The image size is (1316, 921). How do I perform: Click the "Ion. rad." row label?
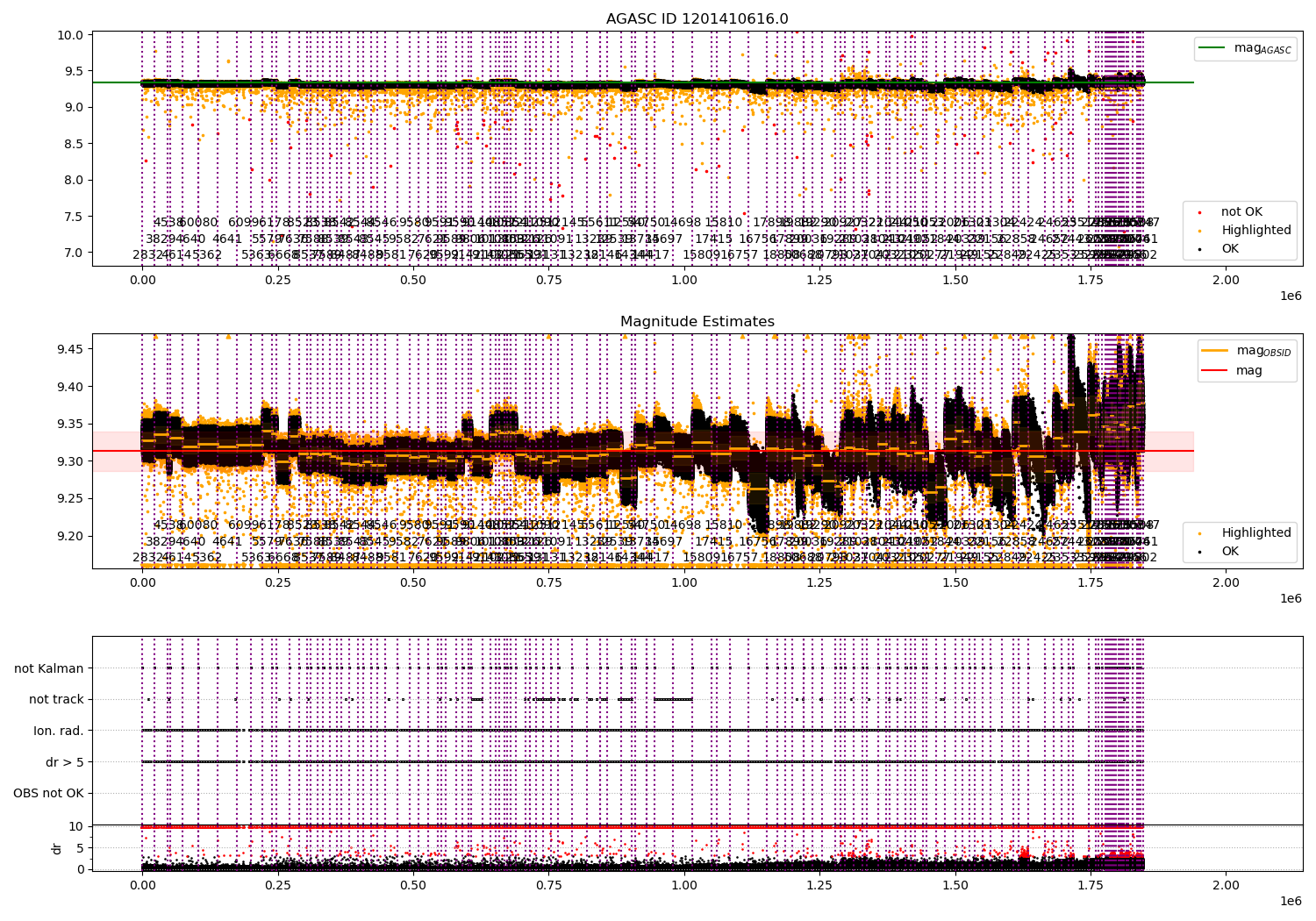(x=59, y=731)
